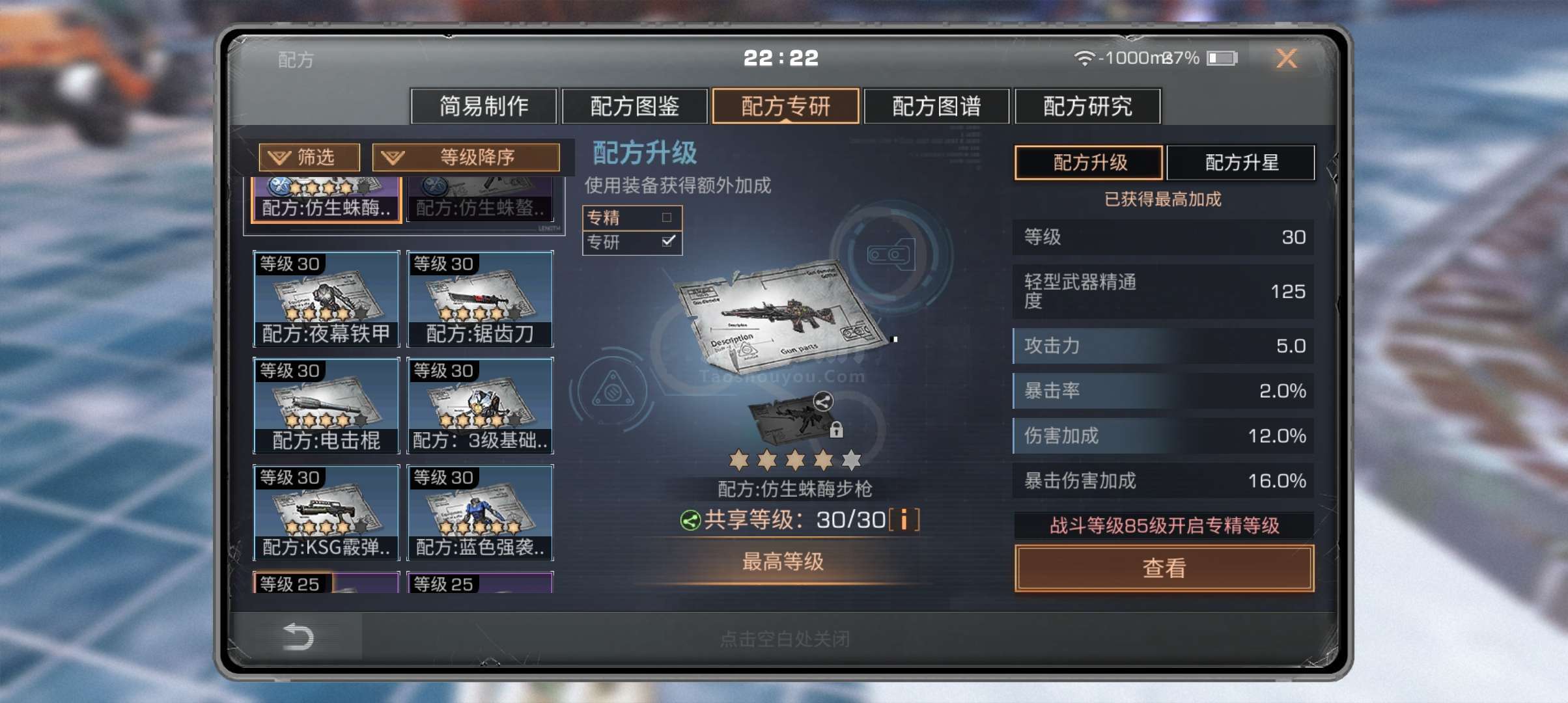The image size is (1568, 703).
Task: Click the circular equipment slot icon
Action: 891,255
